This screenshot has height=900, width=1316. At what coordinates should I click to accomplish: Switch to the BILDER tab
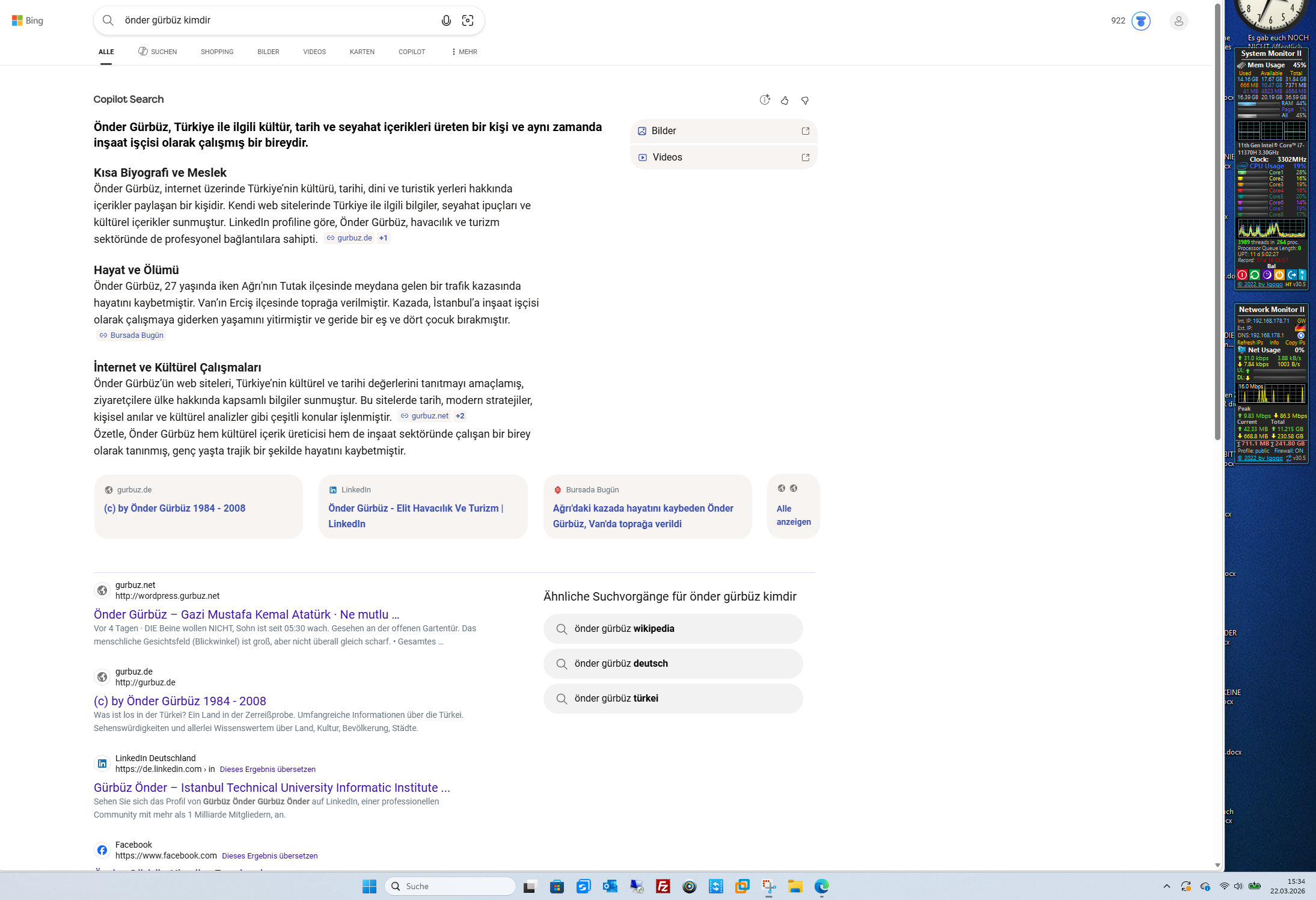pos(268,52)
